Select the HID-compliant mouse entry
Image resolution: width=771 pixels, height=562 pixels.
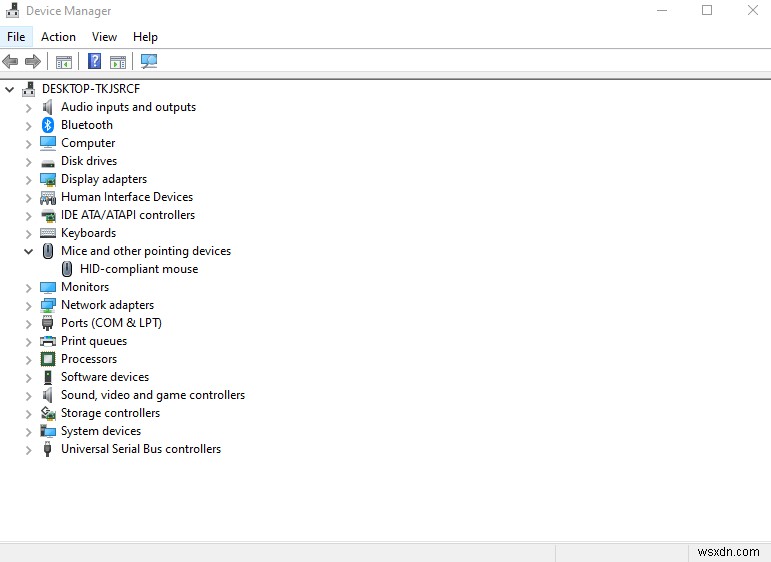(139, 269)
